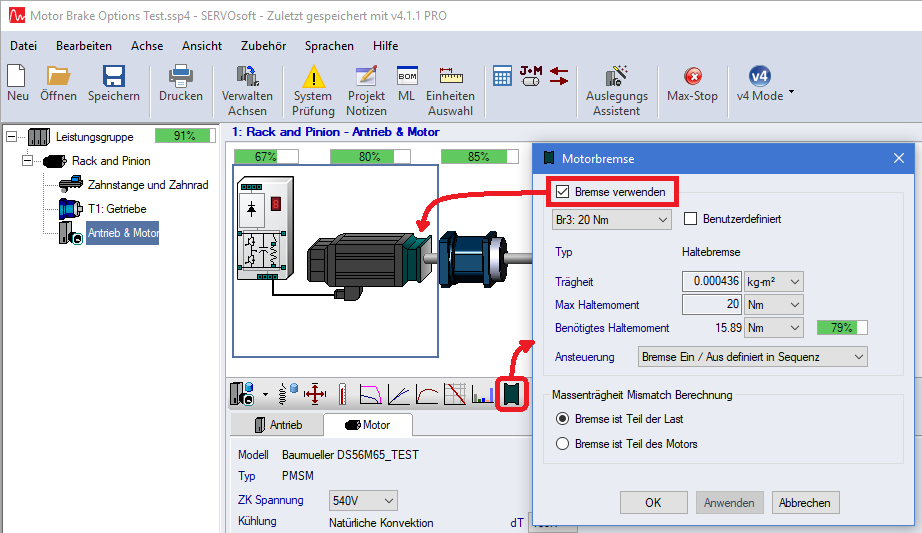Open the Zubehör menu
922x533 pixels.
[263, 45]
